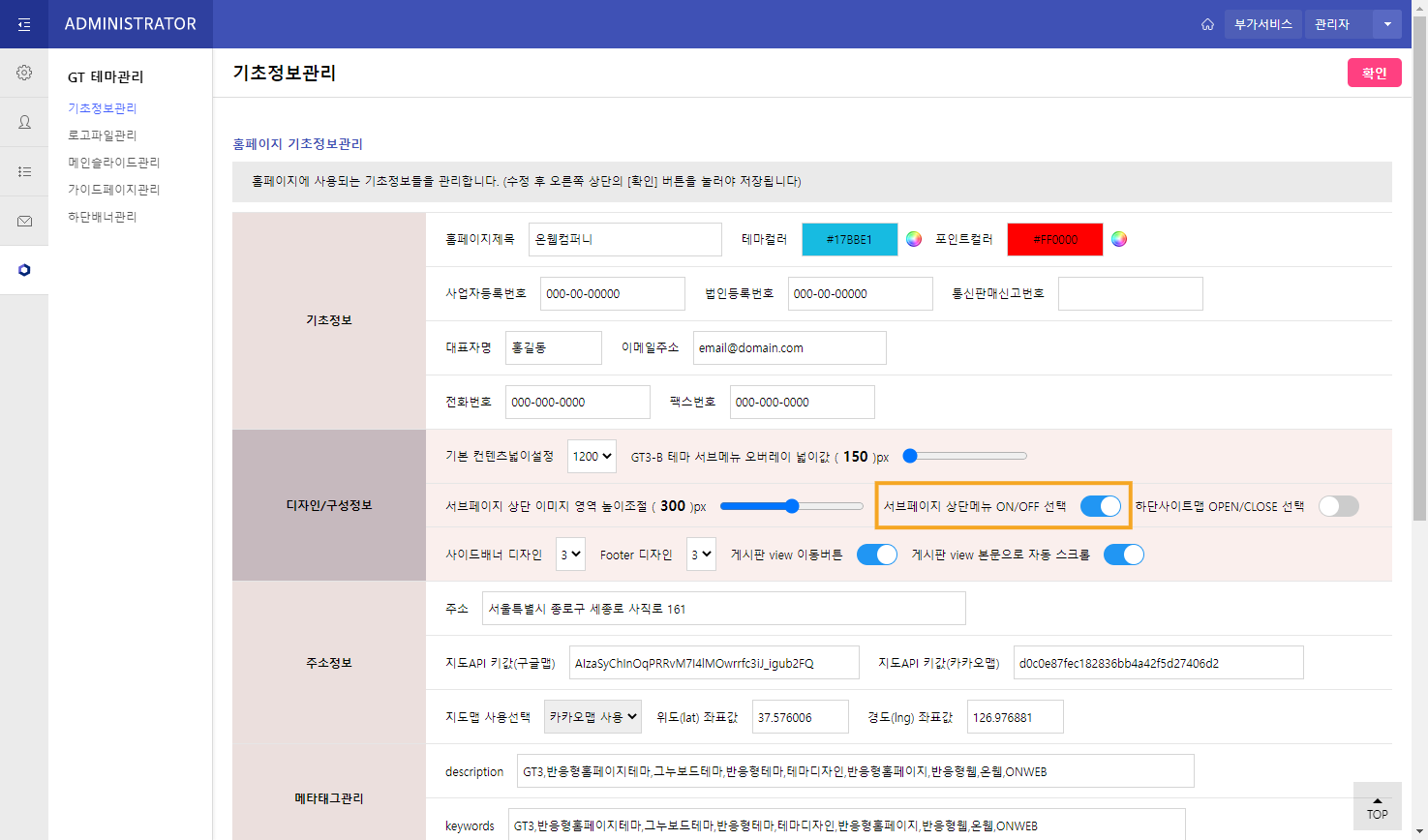Image resolution: width=1428 pixels, height=840 pixels.
Task: Open the Footer 디자인 dropdown
Action: point(702,555)
